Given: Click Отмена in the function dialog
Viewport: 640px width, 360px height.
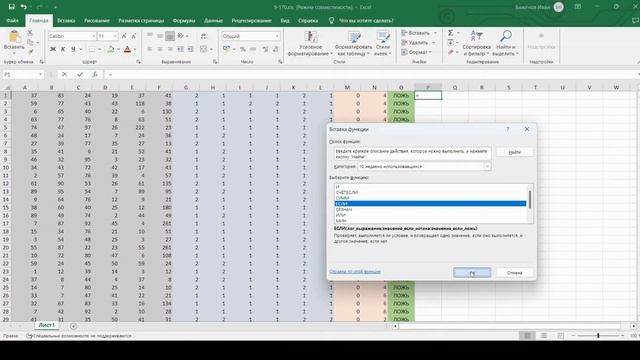Looking at the screenshot, I should (515, 273).
